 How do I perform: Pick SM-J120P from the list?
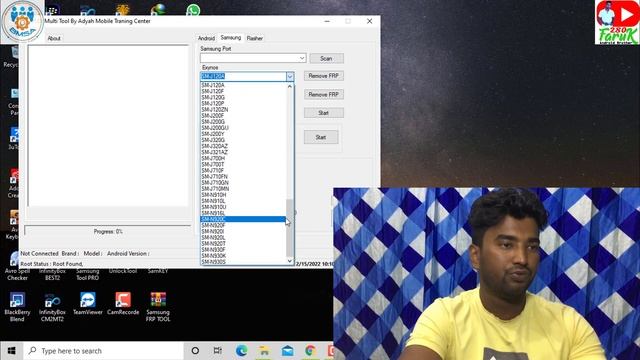coord(243,104)
